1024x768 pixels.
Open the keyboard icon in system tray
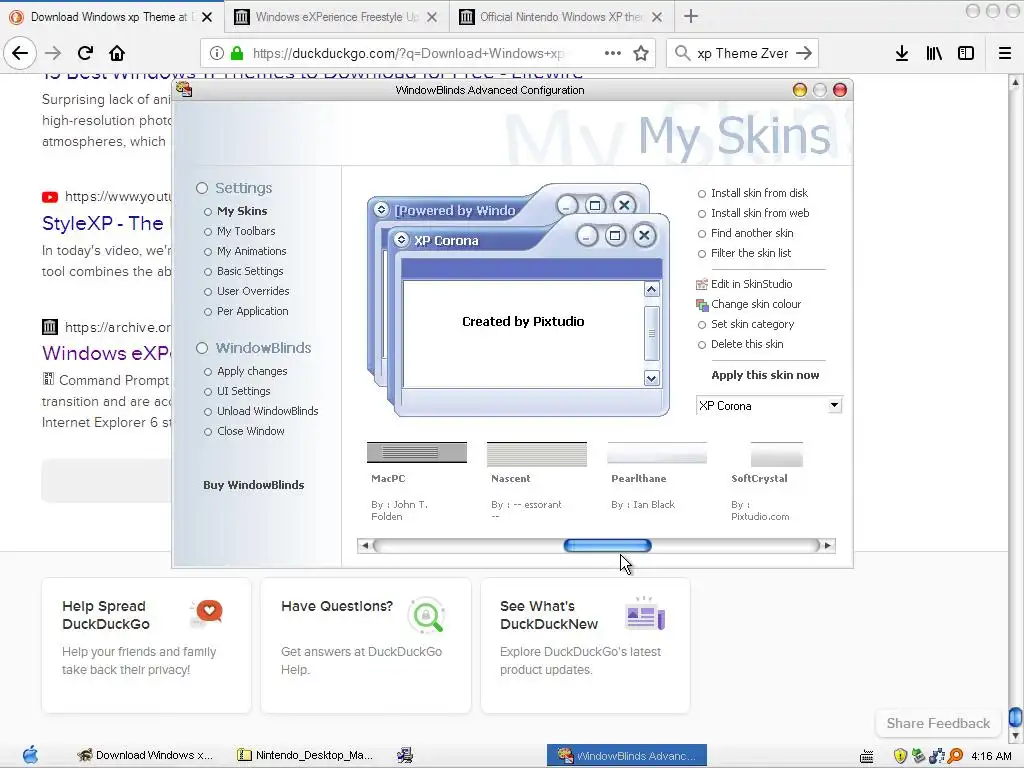click(x=867, y=756)
